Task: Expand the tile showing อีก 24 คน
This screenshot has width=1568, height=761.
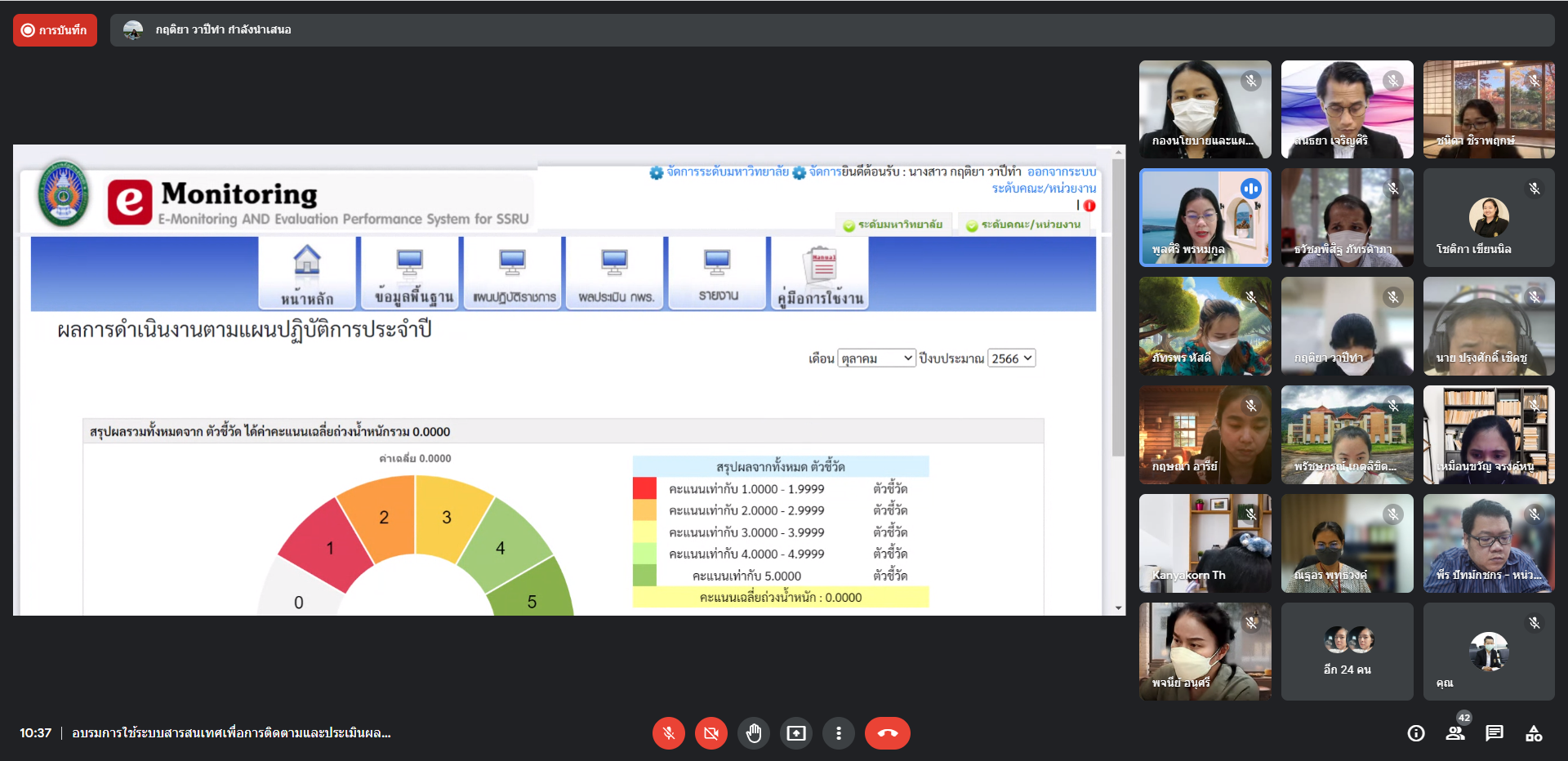Action: (x=1347, y=652)
